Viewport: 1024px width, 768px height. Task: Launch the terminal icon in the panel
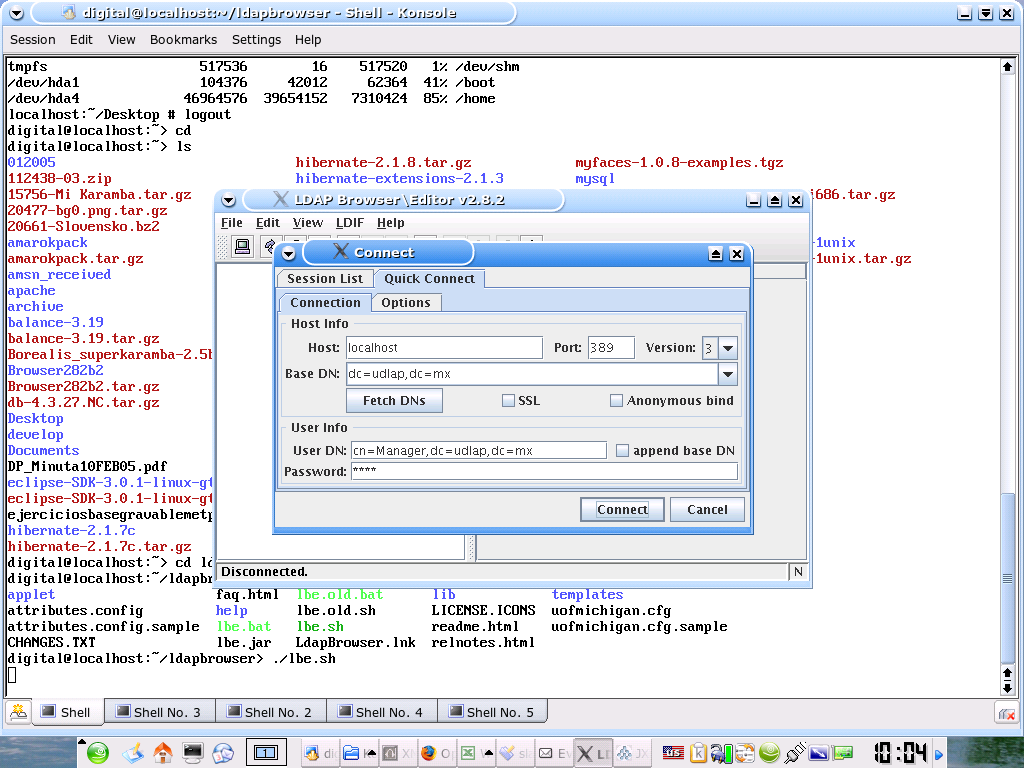193,752
